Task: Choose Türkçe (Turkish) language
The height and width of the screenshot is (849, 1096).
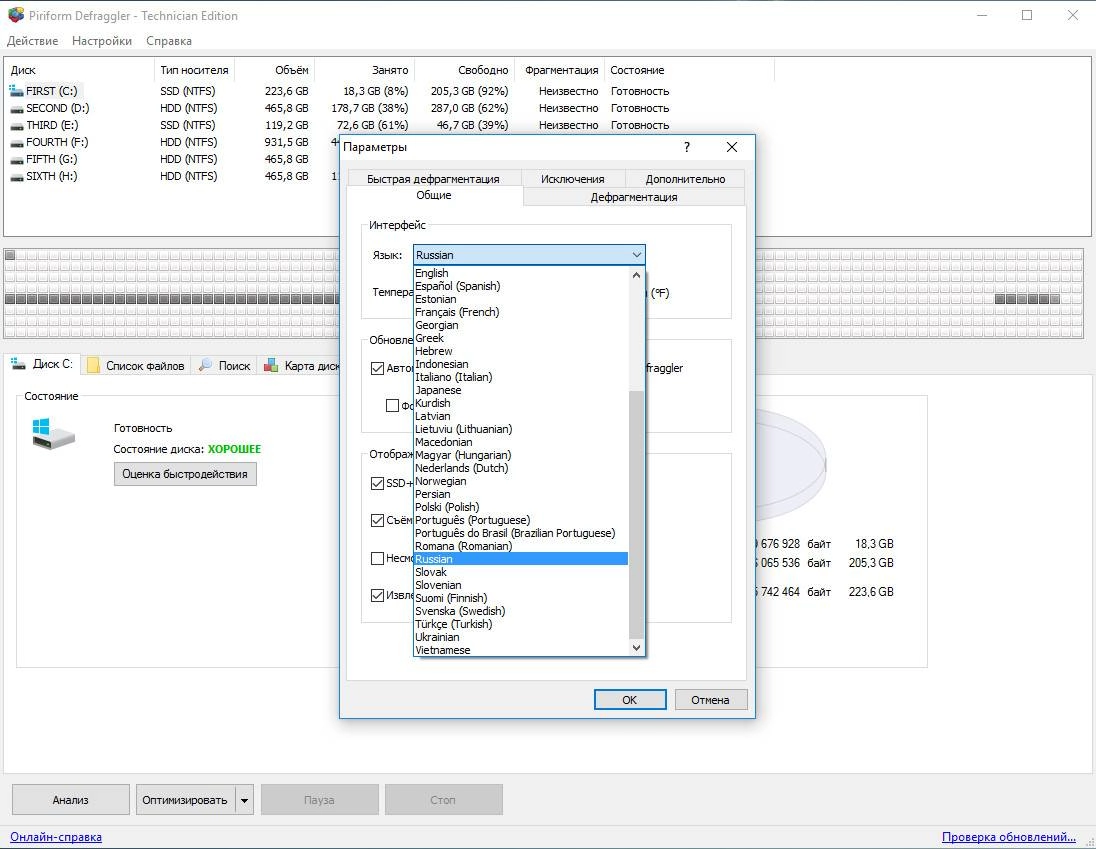Action: [521, 624]
